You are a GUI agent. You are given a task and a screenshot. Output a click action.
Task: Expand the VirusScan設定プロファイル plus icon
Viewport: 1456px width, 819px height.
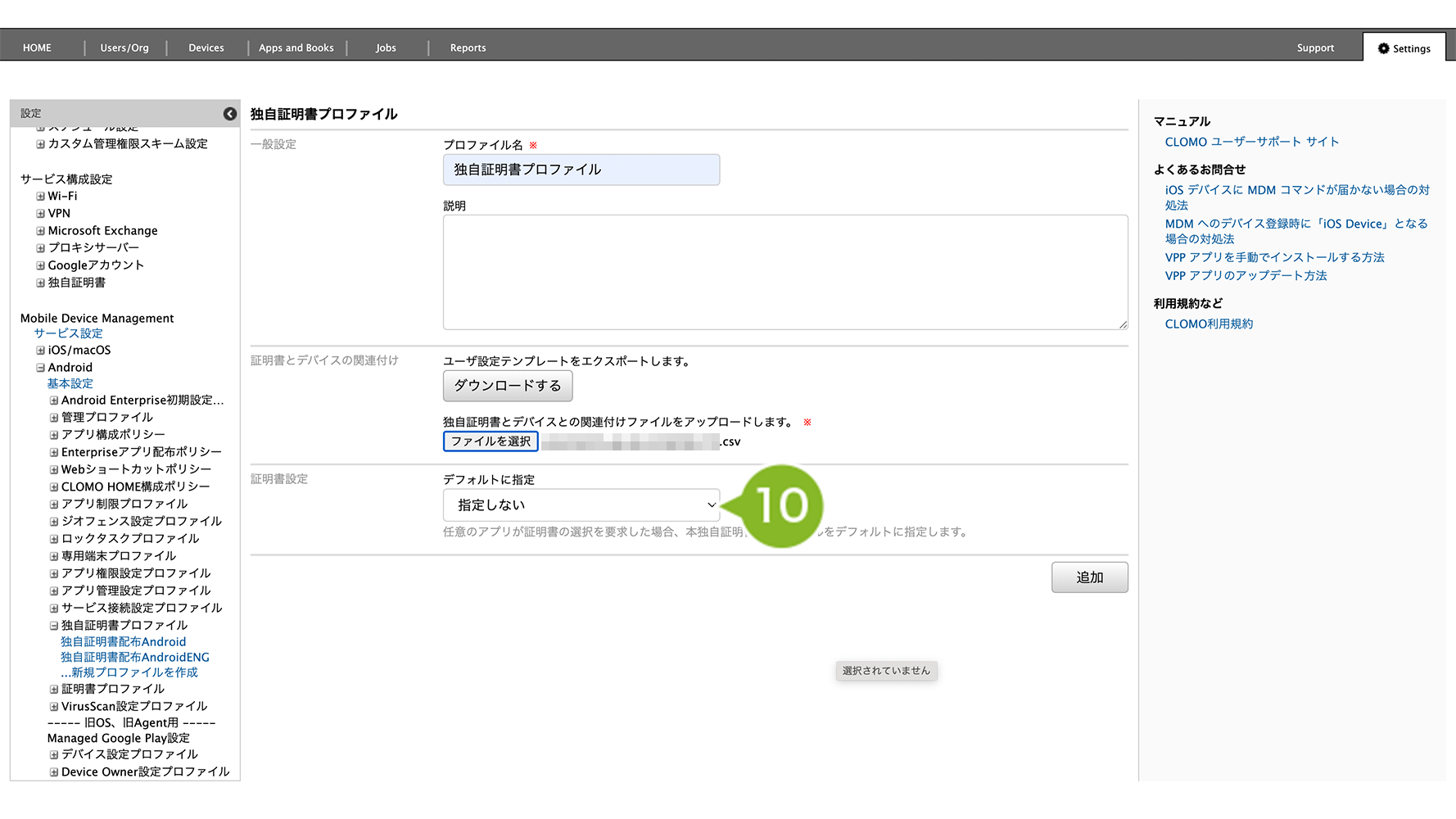coord(54,707)
